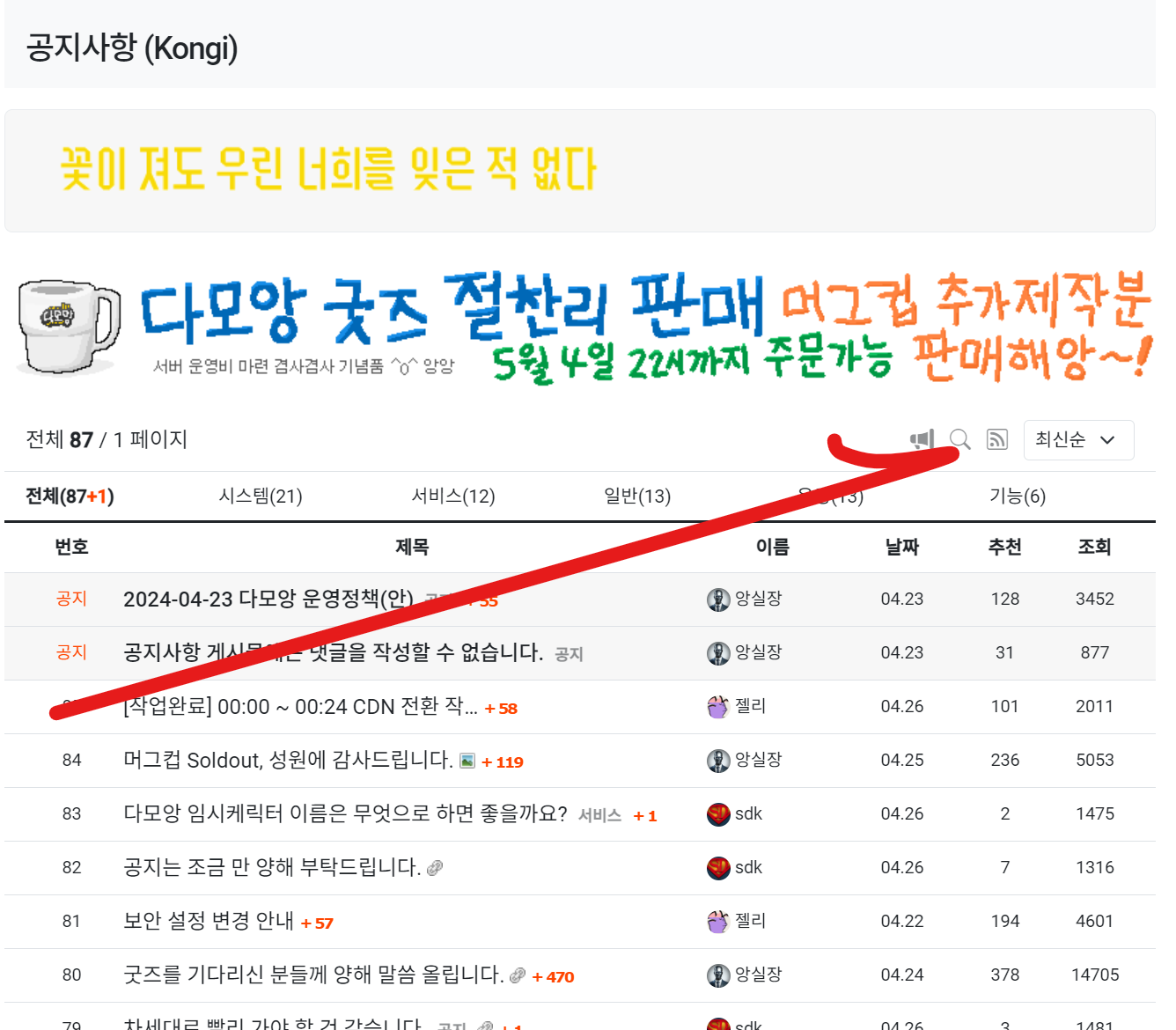The height and width of the screenshot is (1030, 1176).
Task: Open post 굿즈를 기다리신 분들께 양해 말씀
Action: point(313,975)
